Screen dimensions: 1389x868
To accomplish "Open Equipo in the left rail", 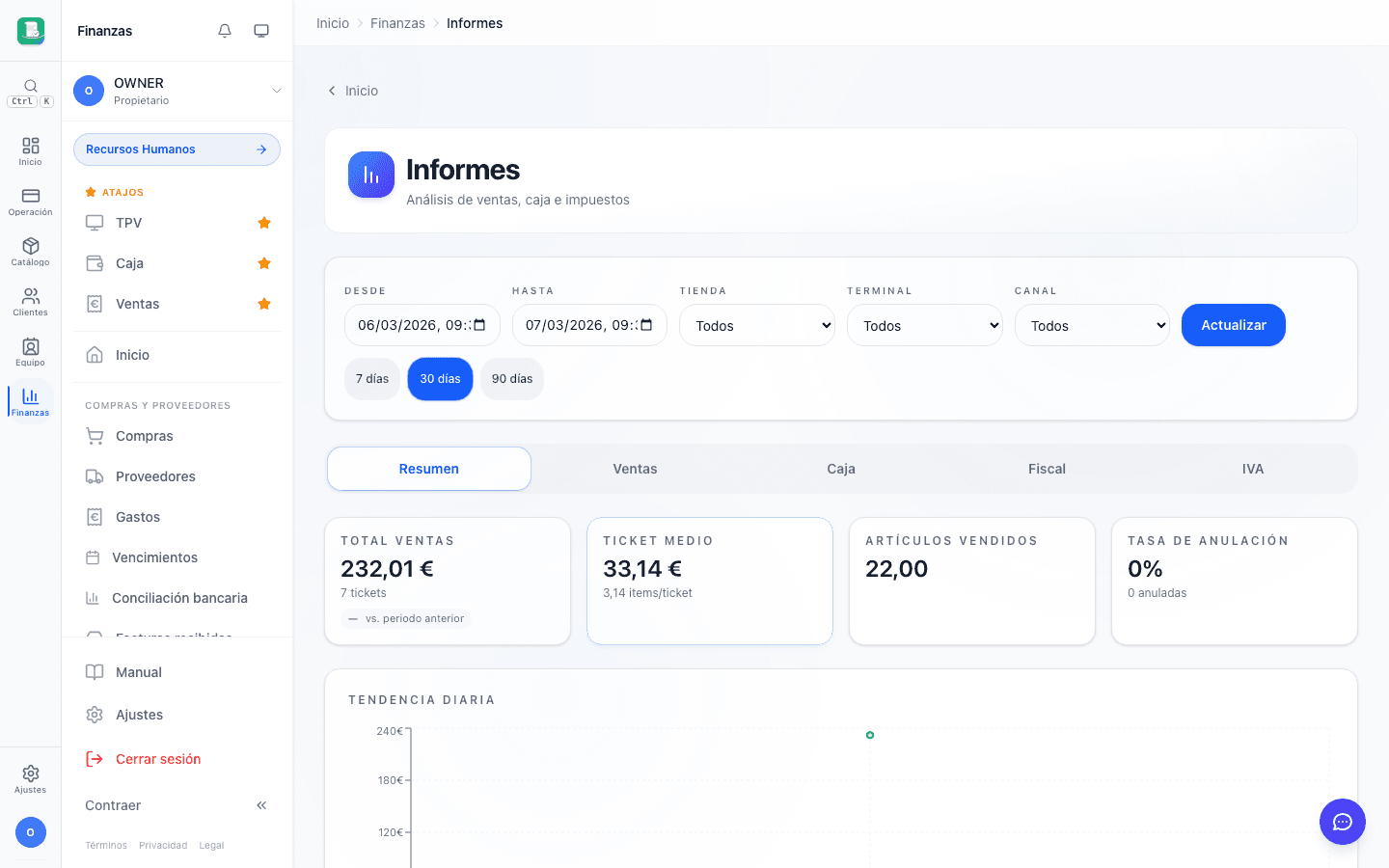I will [x=31, y=351].
